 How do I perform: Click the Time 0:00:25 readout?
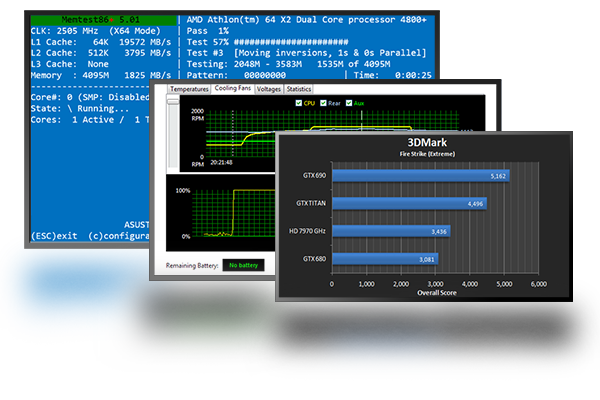click(x=393, y=75)
